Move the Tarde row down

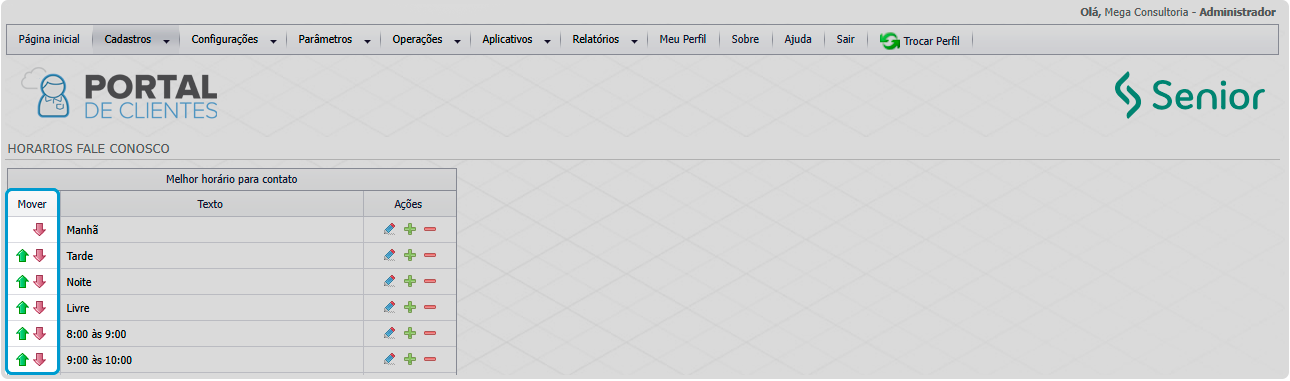[40, 255]
